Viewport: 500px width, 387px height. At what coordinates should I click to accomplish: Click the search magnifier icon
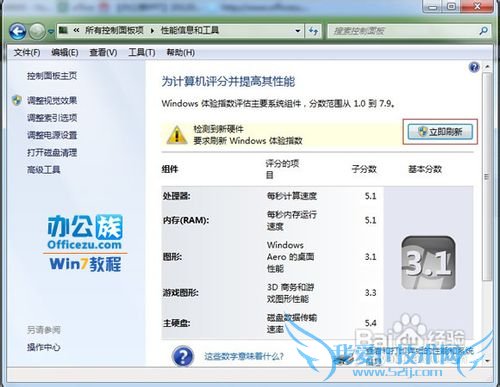pos(483,31)
